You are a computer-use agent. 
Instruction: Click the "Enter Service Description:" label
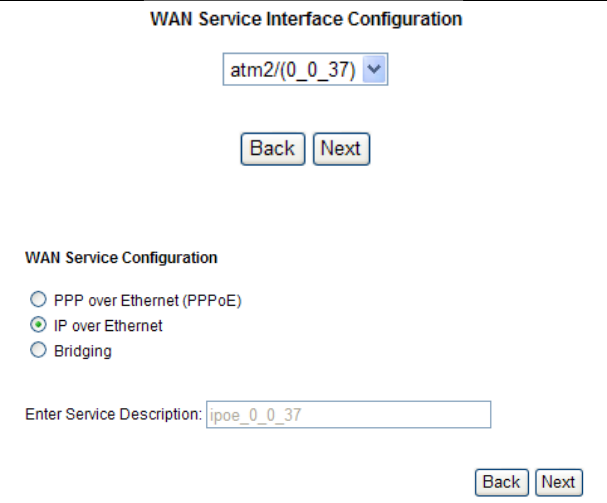click(111, 415)
